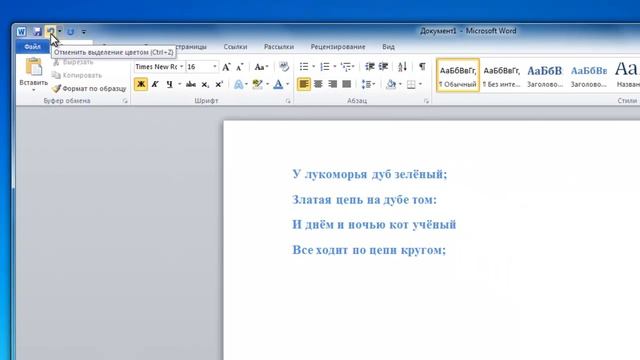Click the line У лукоморья дуб зелёный
Image resolution: width=640 pixels, height=360 pixels.
(370, 174)
